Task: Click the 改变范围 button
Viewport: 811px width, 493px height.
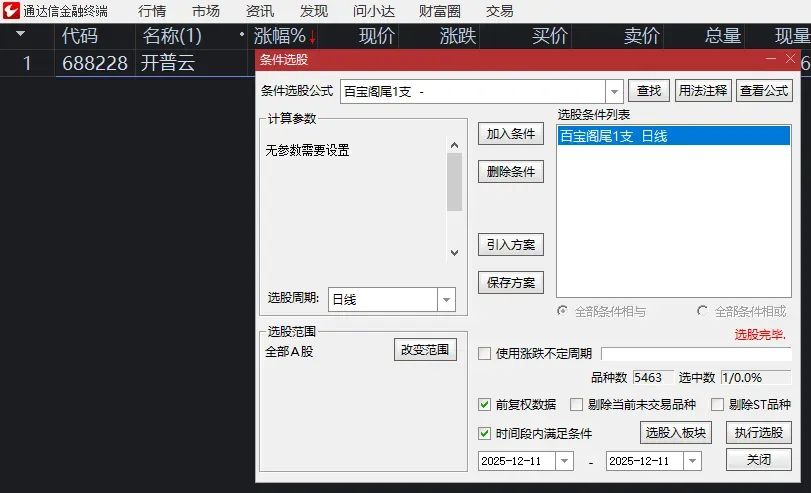Action: (x=425, y=350)
